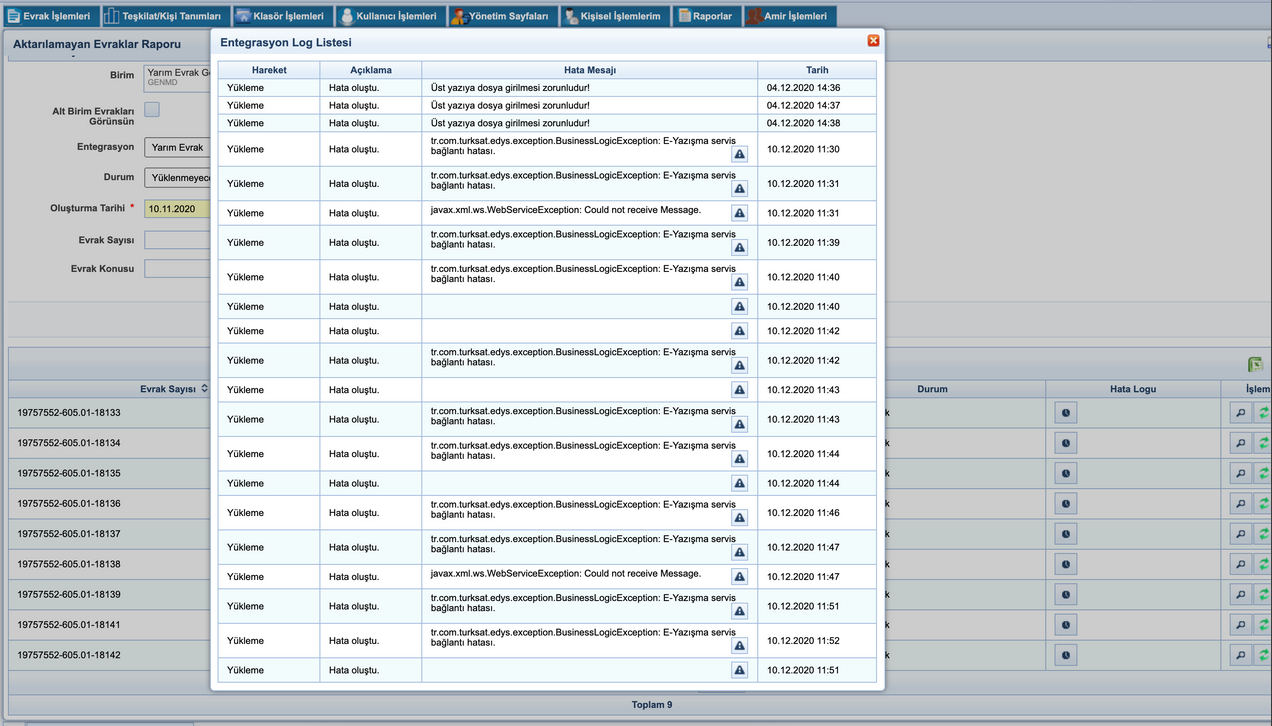1272x726 pixels.
Task: Click the Açıklama column header
Action: coord(371,70)
